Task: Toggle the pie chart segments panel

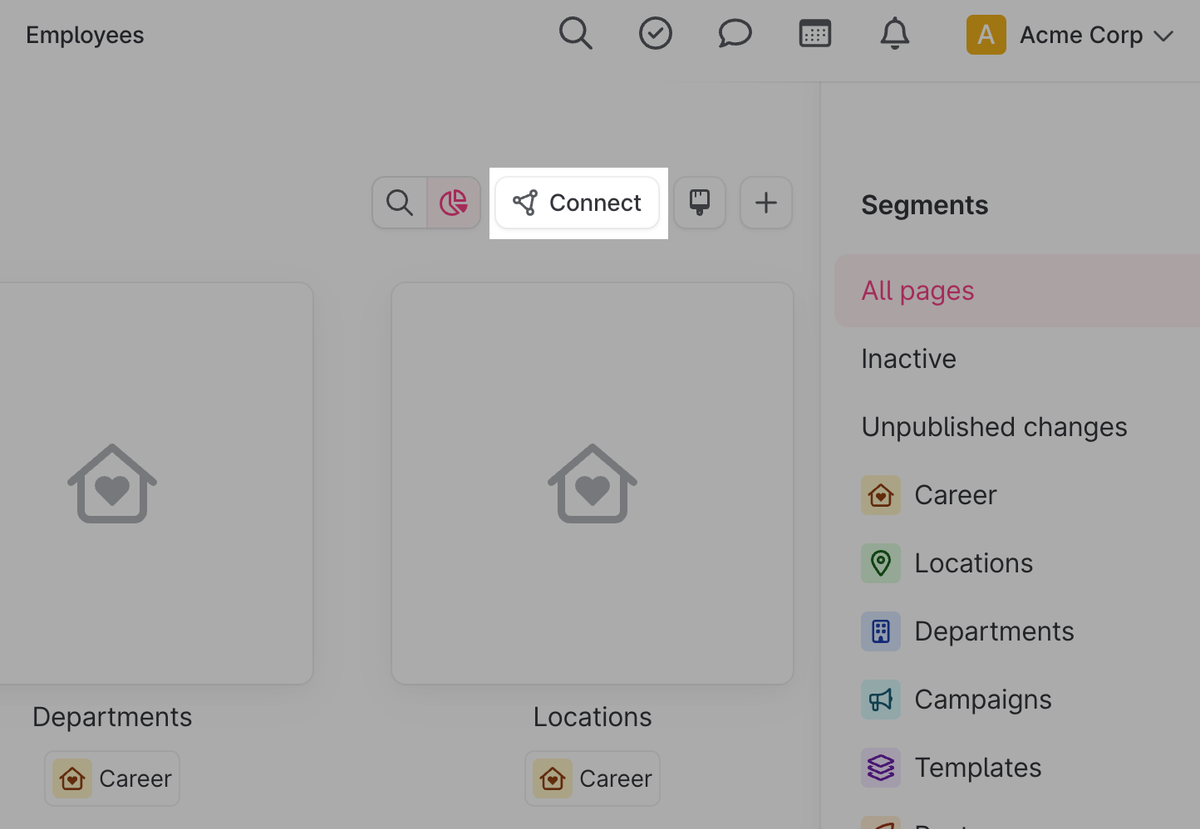Action: pos(454,203)
